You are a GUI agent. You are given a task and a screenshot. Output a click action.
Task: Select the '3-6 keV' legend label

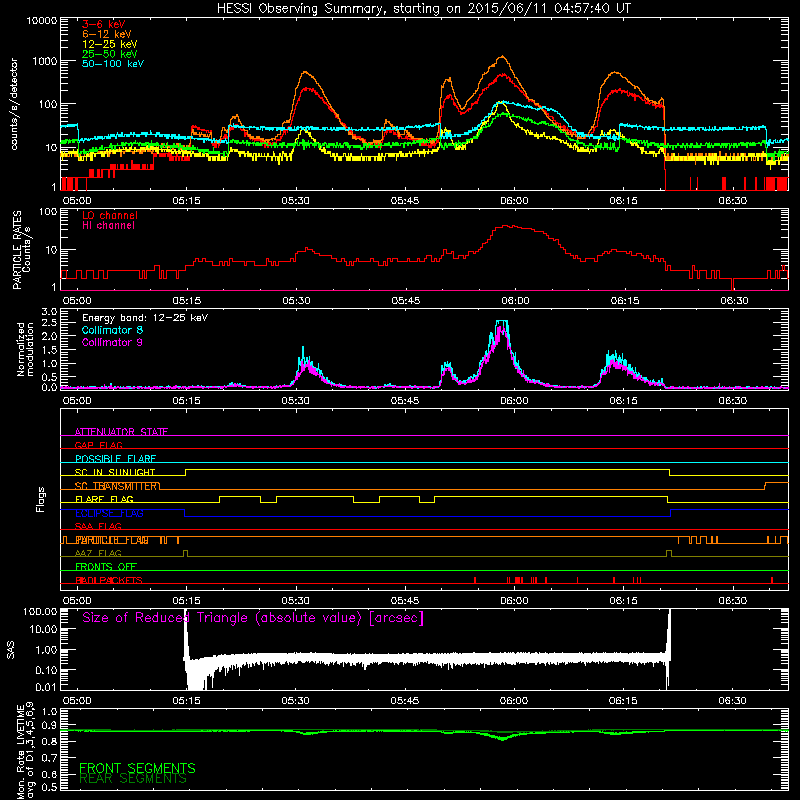[103, 24]
